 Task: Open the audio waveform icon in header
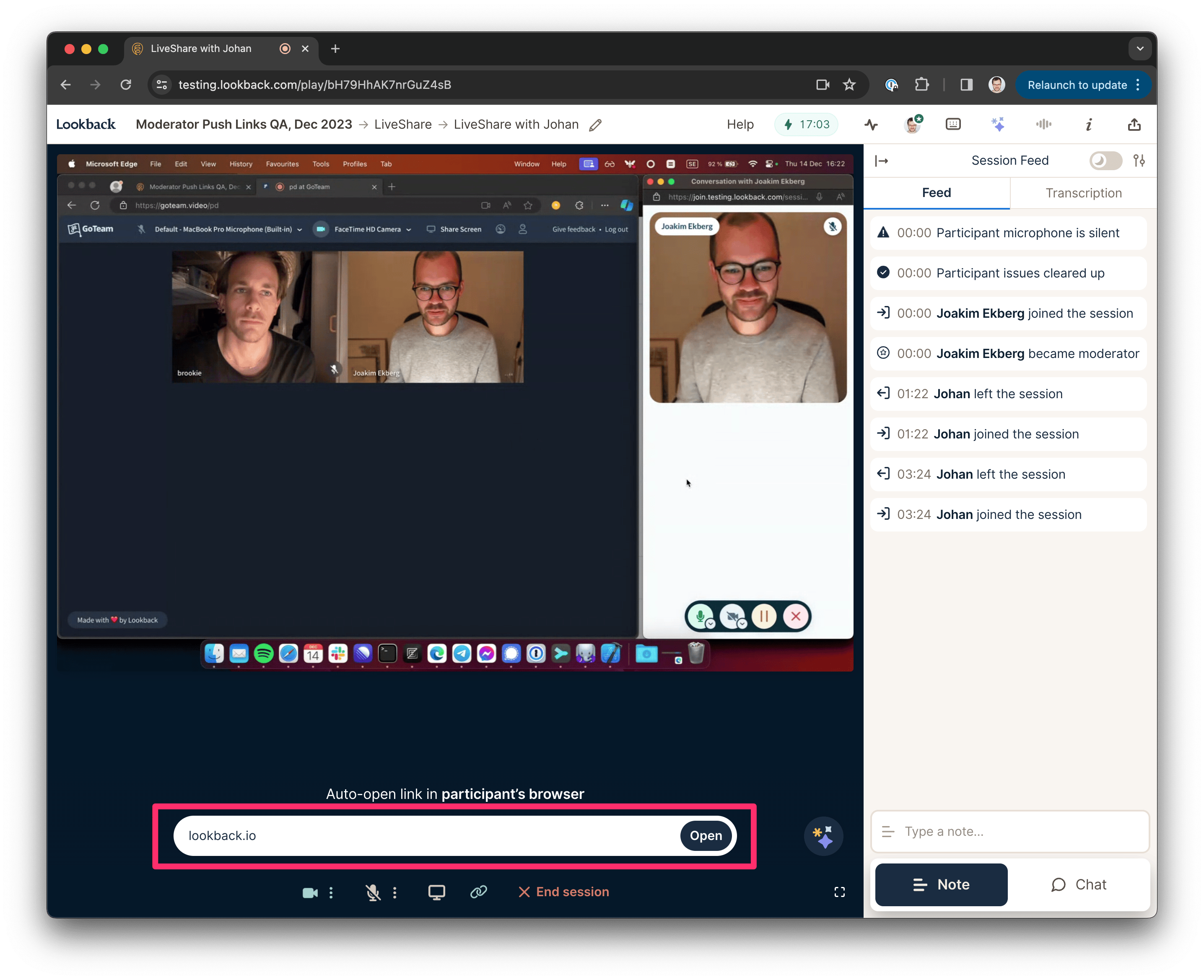click(x=1043, y=124)
